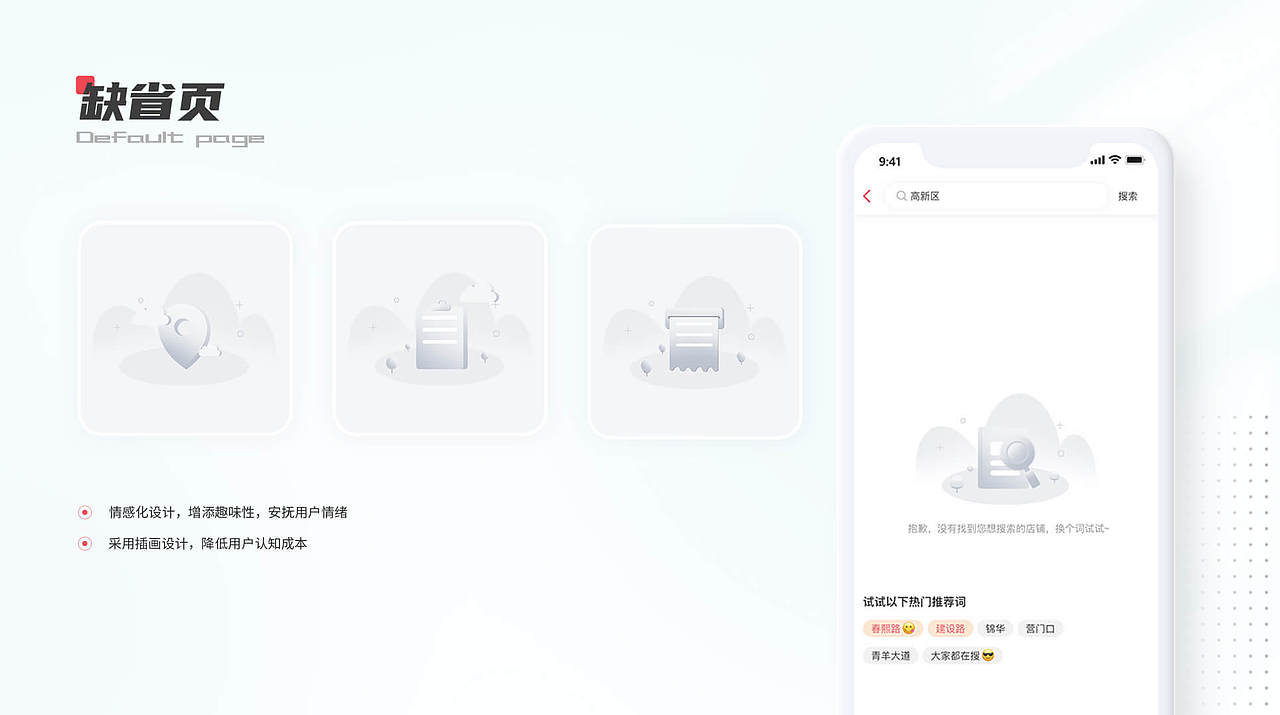This screenshot has width=1280, height=715.
Task: Select the 锦华 hot search keyword
Action: click(x=995, y=628)
